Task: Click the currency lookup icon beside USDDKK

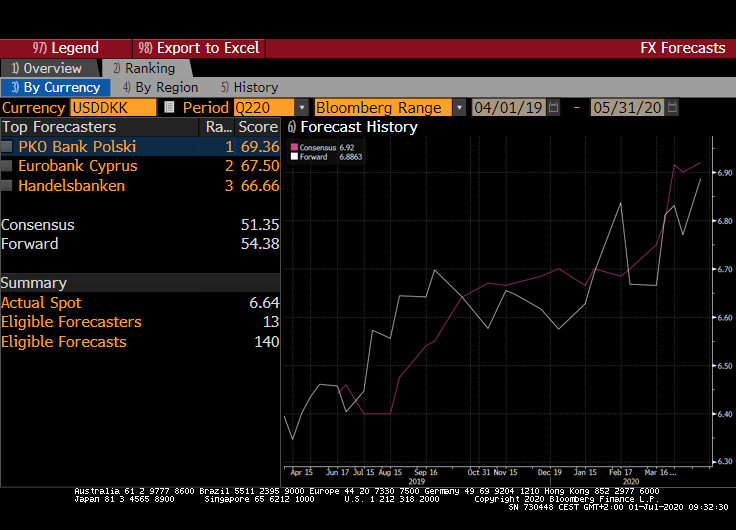Action: [169, 107]
